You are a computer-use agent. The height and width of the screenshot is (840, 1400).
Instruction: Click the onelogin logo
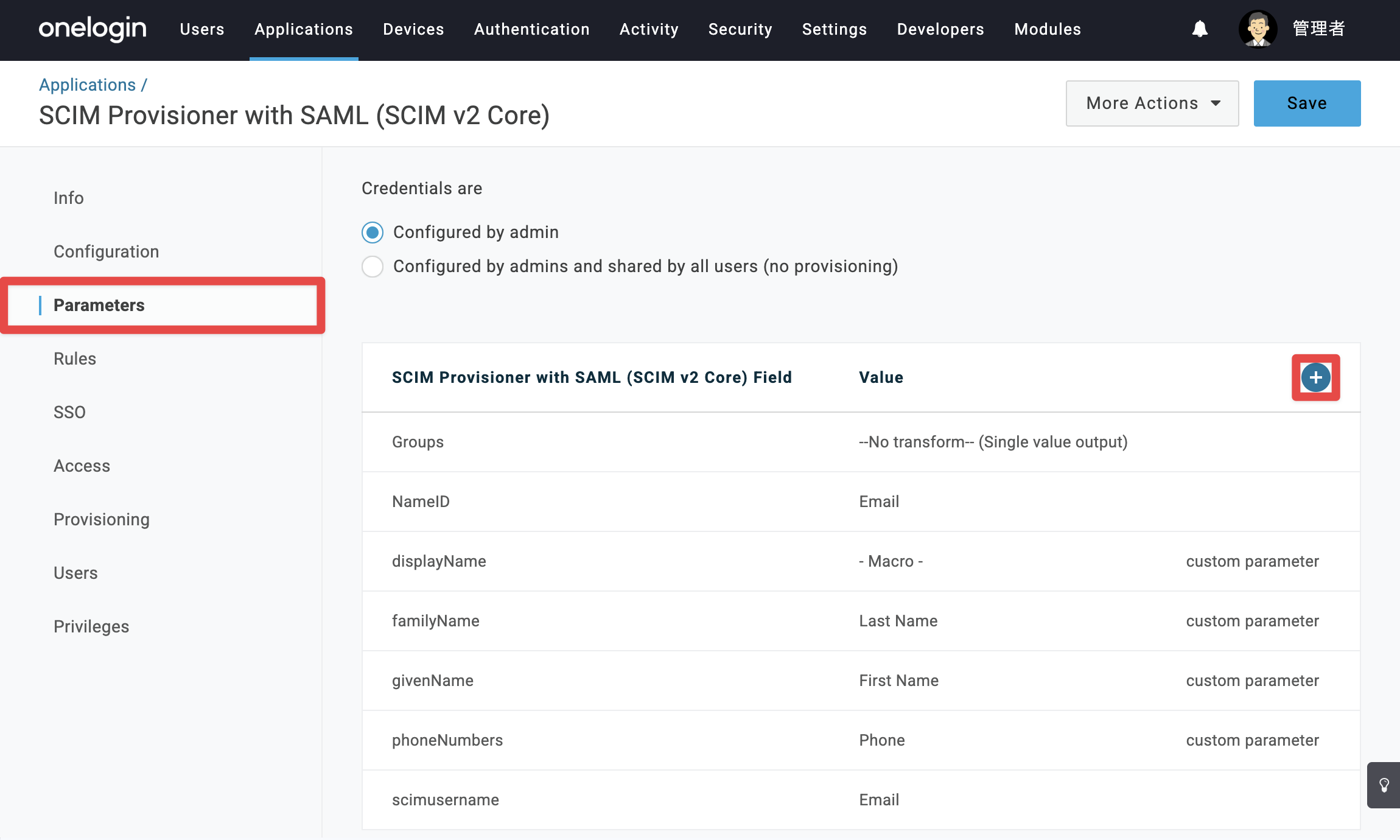(93, 29)
